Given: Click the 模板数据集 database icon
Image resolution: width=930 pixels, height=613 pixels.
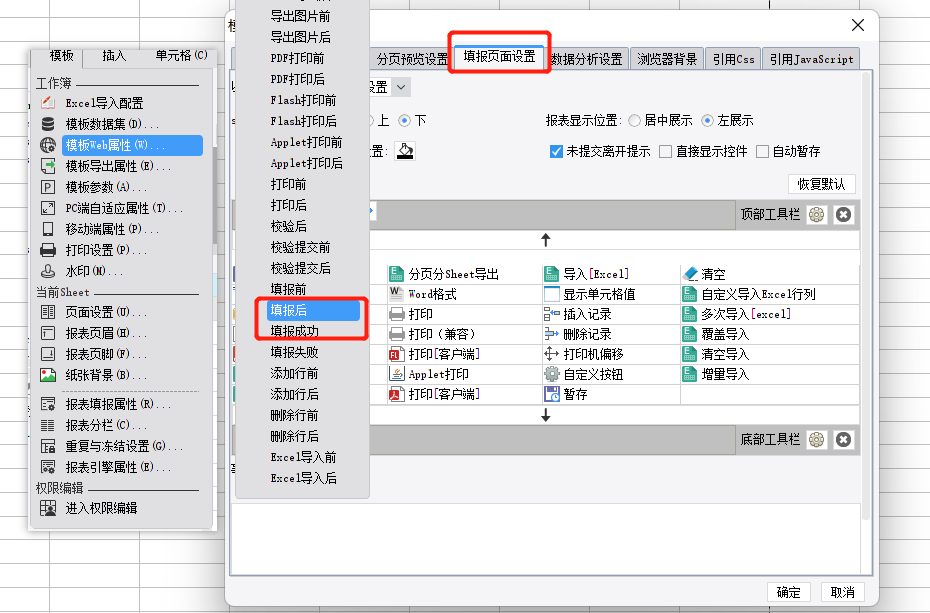Looking at the screenshot, I should tap(48, 124).
